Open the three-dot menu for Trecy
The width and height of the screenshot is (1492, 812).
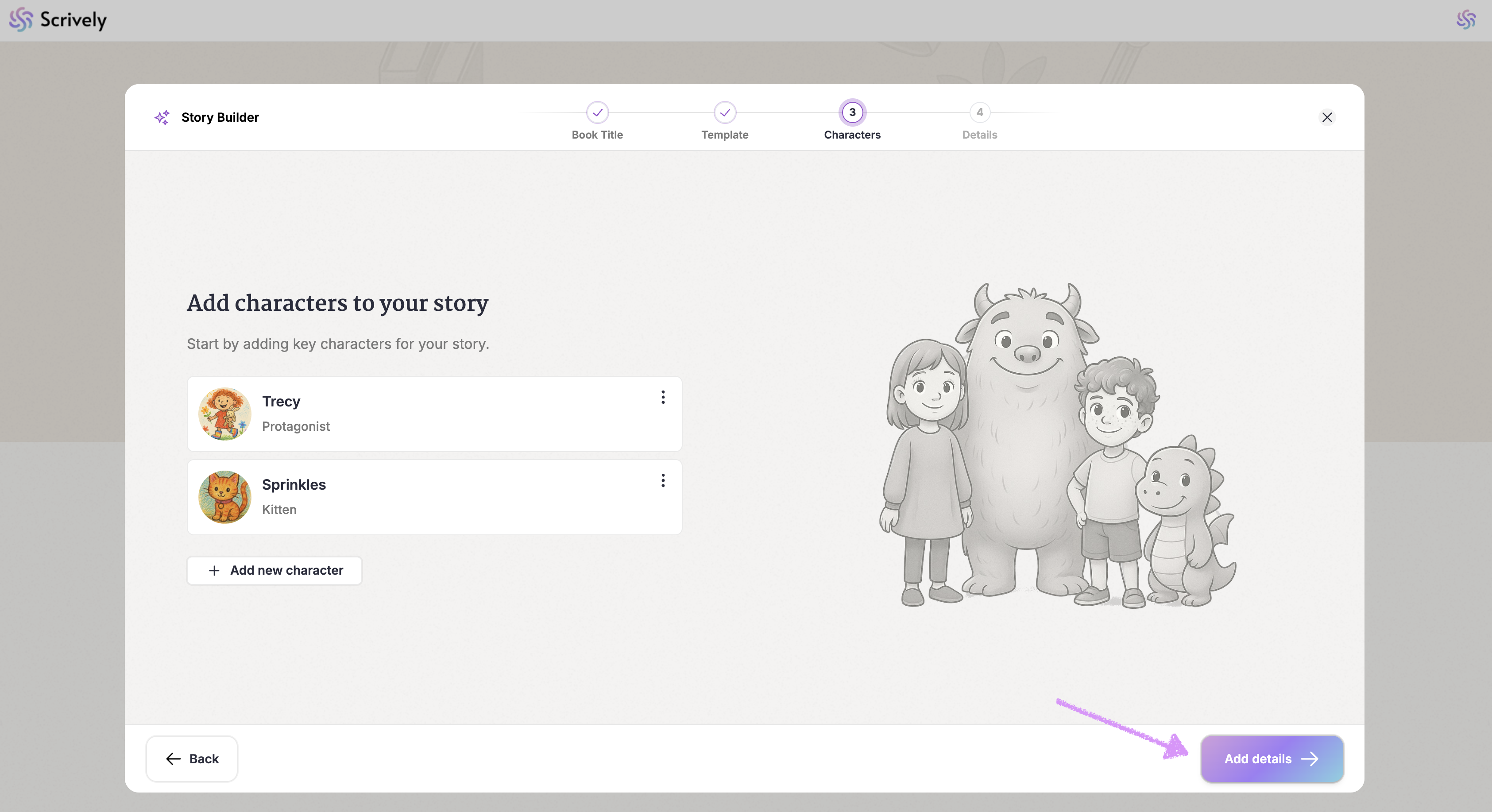click(663, 397)
